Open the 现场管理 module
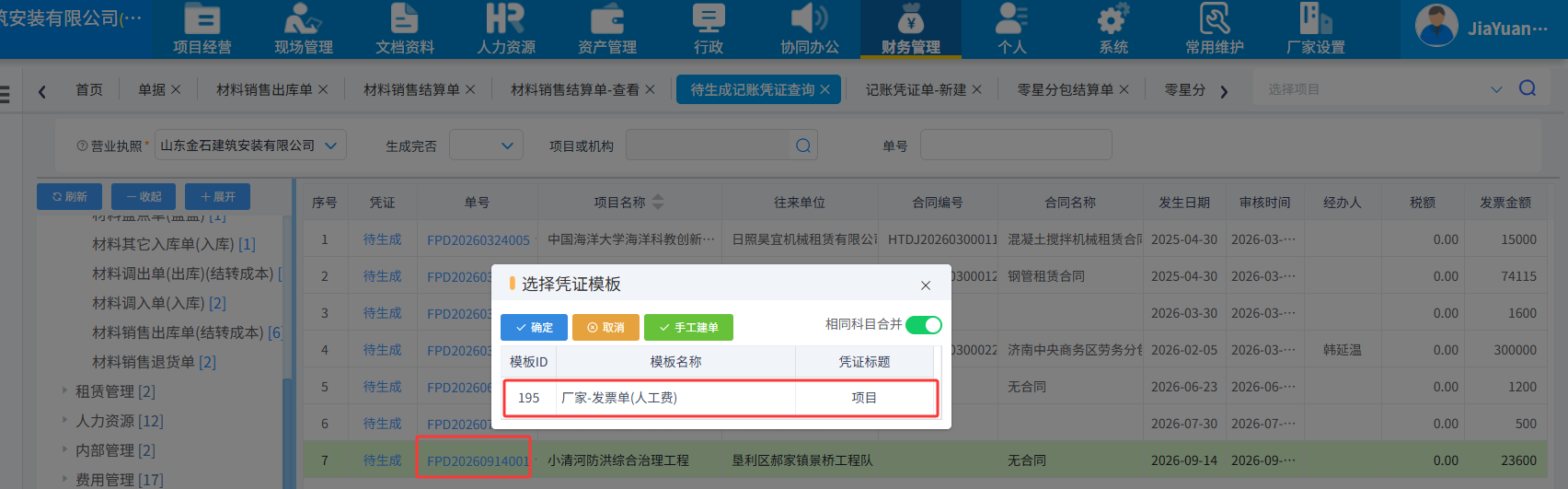The image size is (1568, 489). (x=304, y=29)
